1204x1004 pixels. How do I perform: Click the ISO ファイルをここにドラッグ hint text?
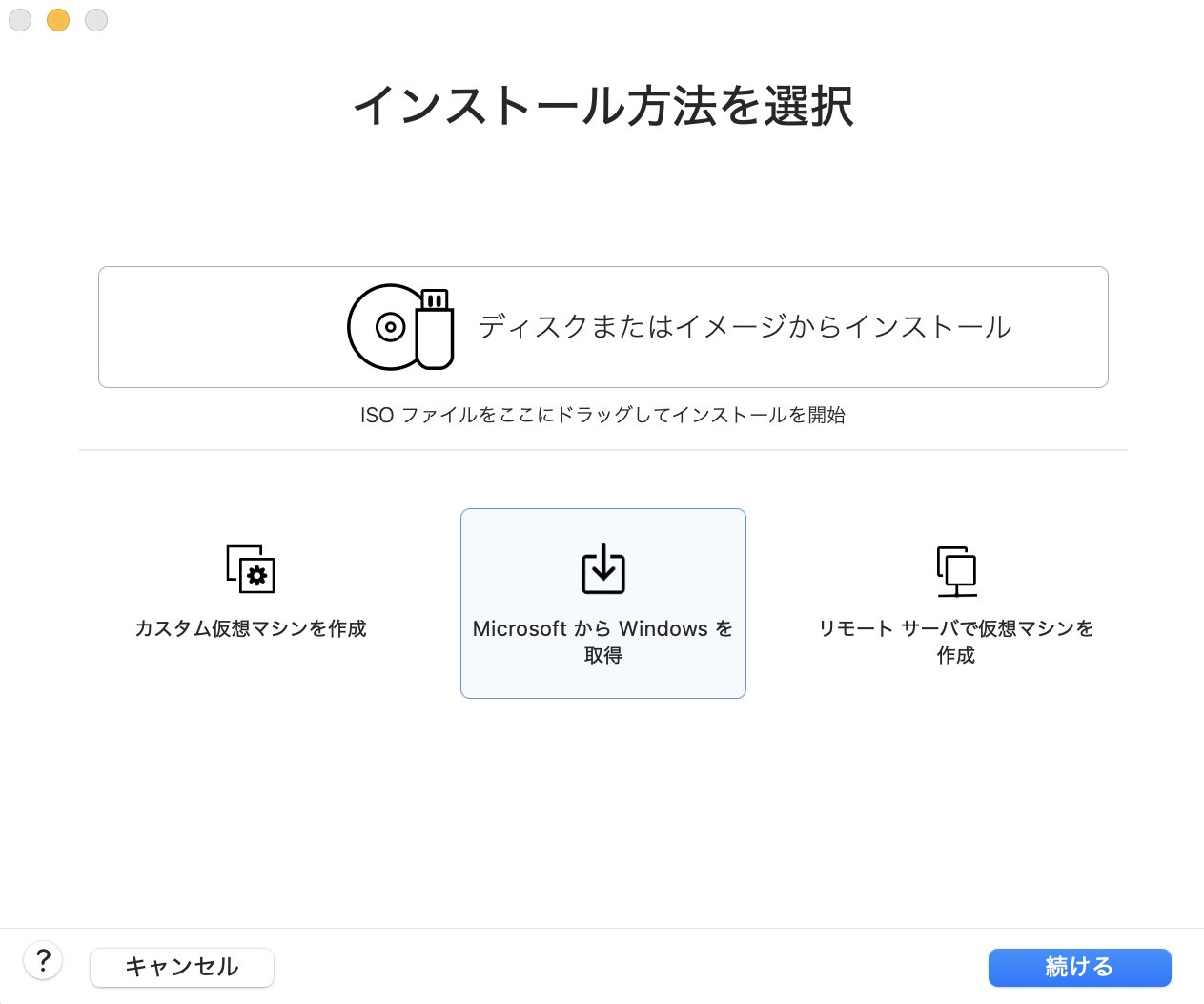pos(602,415)
